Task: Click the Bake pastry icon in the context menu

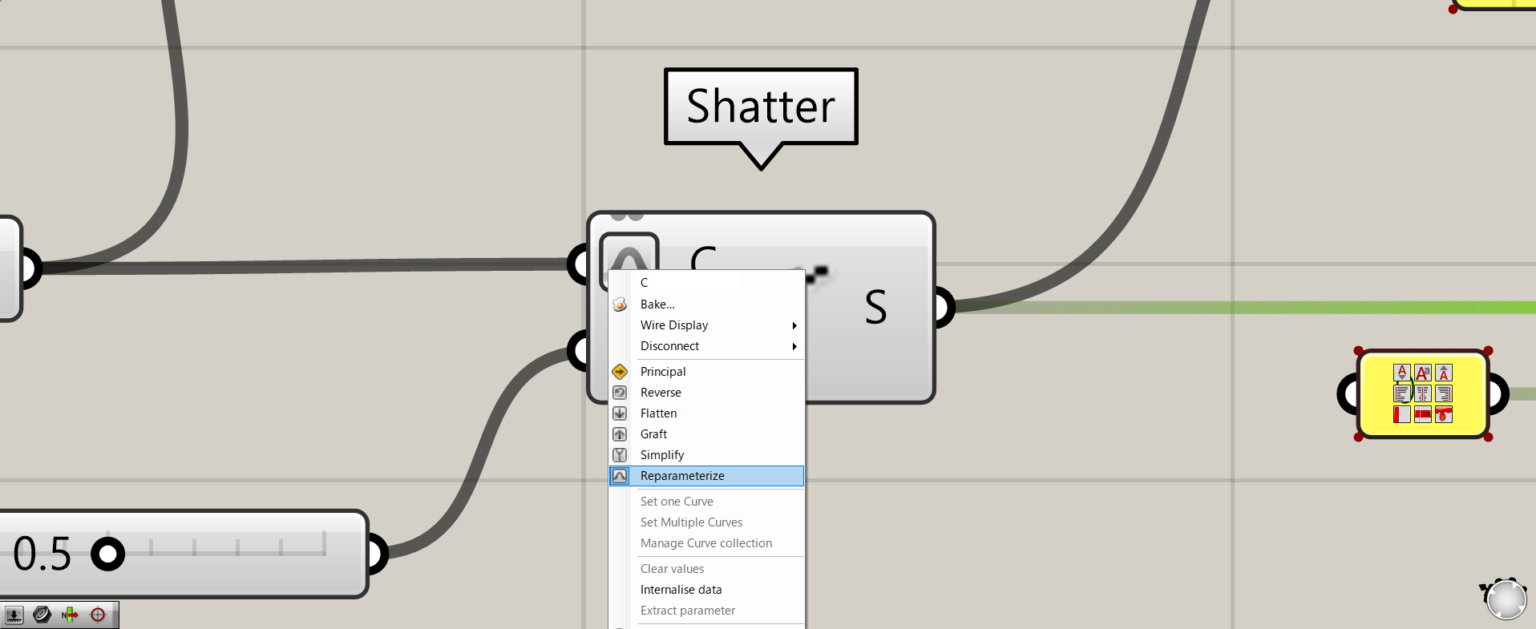Action: pyautogui.click(x=620, y=304)
